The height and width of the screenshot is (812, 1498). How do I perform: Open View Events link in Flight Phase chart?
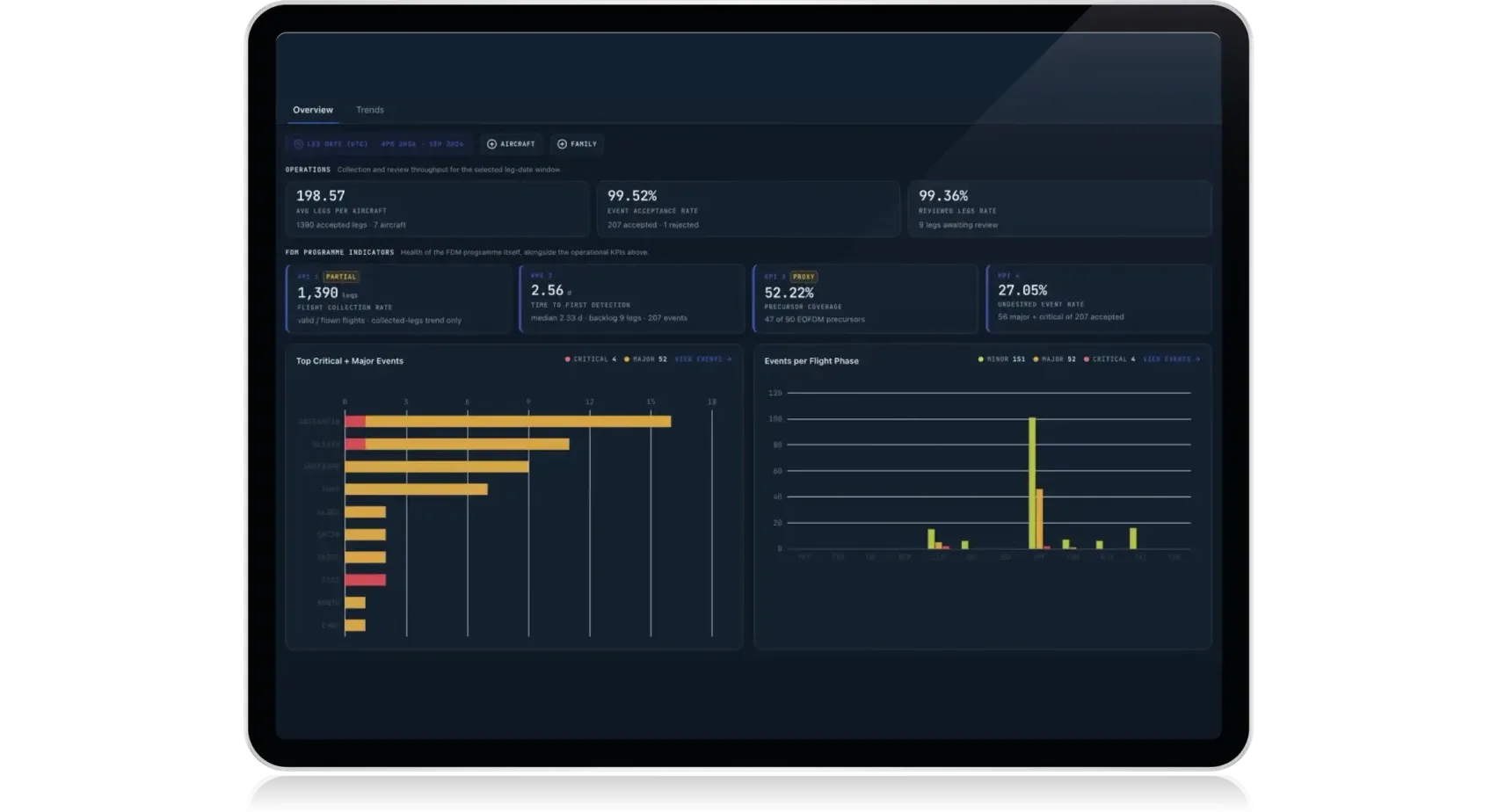pyautogui.click(x=1172, y=359)
